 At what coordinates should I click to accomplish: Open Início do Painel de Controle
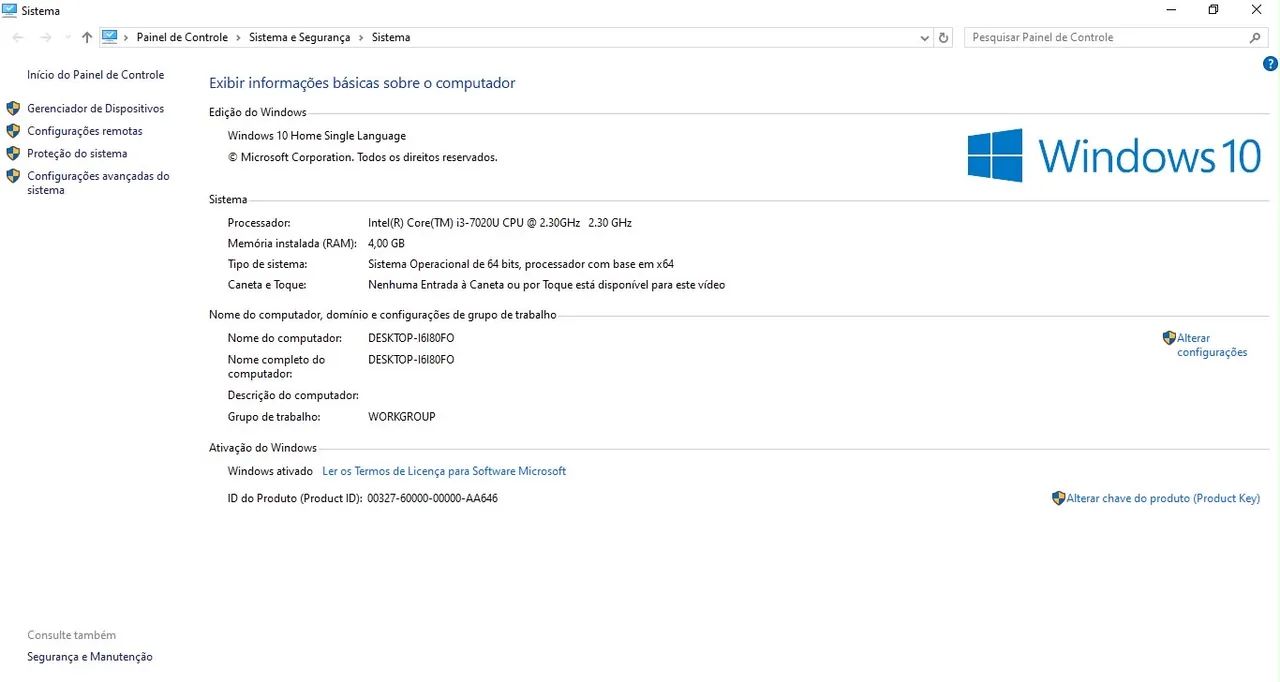click(x=95, y=75)
